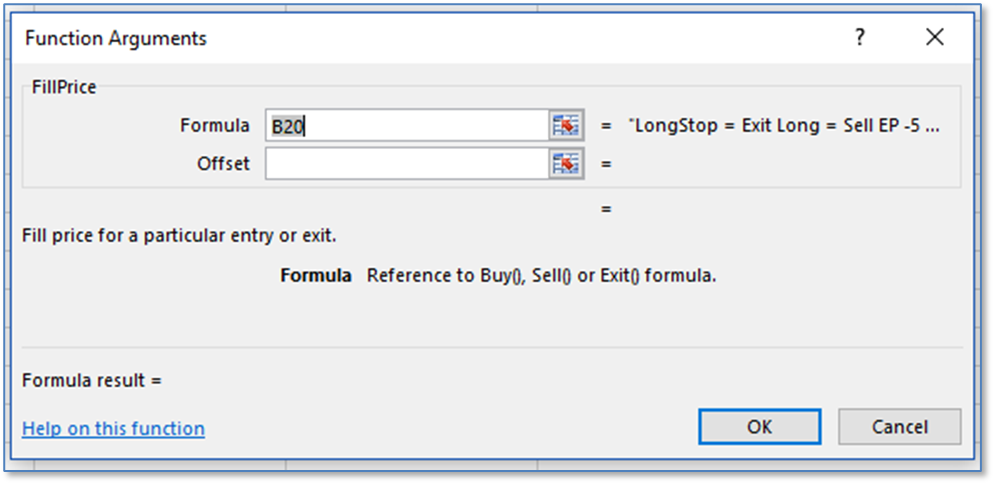
Task: Click the equals sign beside the Formula field
Action: pyautogui.click(x=606, y=126)
